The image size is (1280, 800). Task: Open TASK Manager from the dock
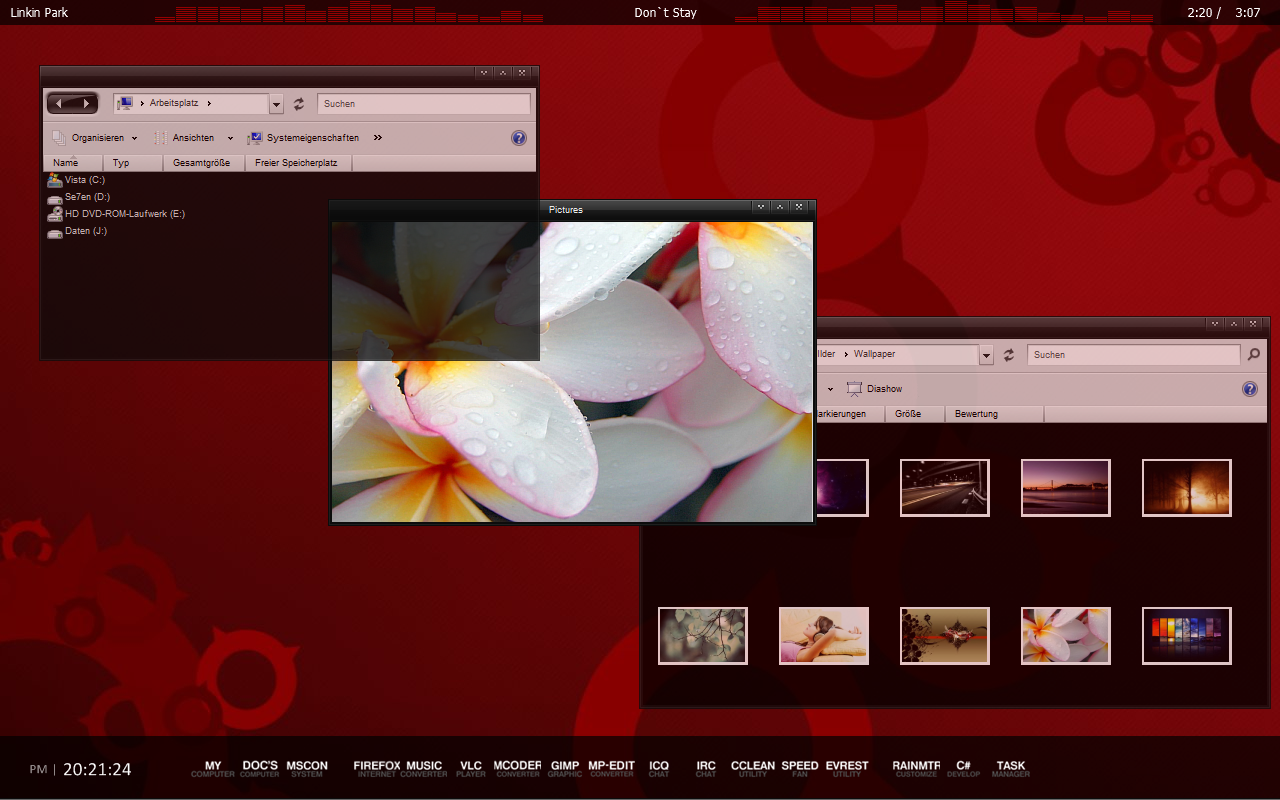click(1011, 769)
